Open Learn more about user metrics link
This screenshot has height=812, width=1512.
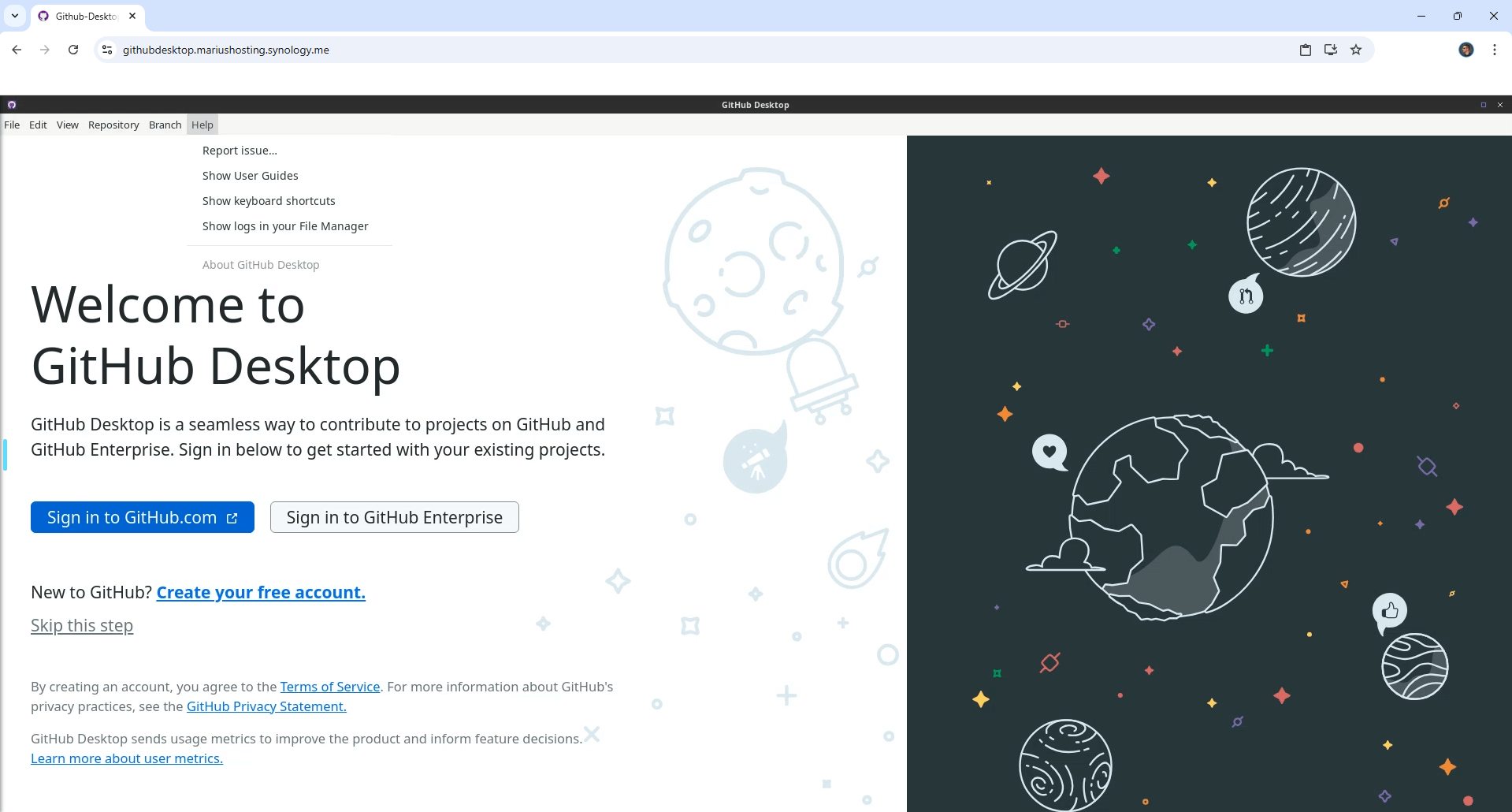[127, 758]
